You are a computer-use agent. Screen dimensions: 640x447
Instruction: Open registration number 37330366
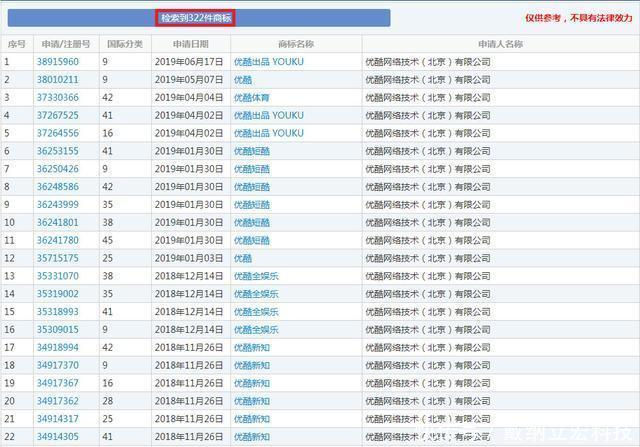pos(58,98)
